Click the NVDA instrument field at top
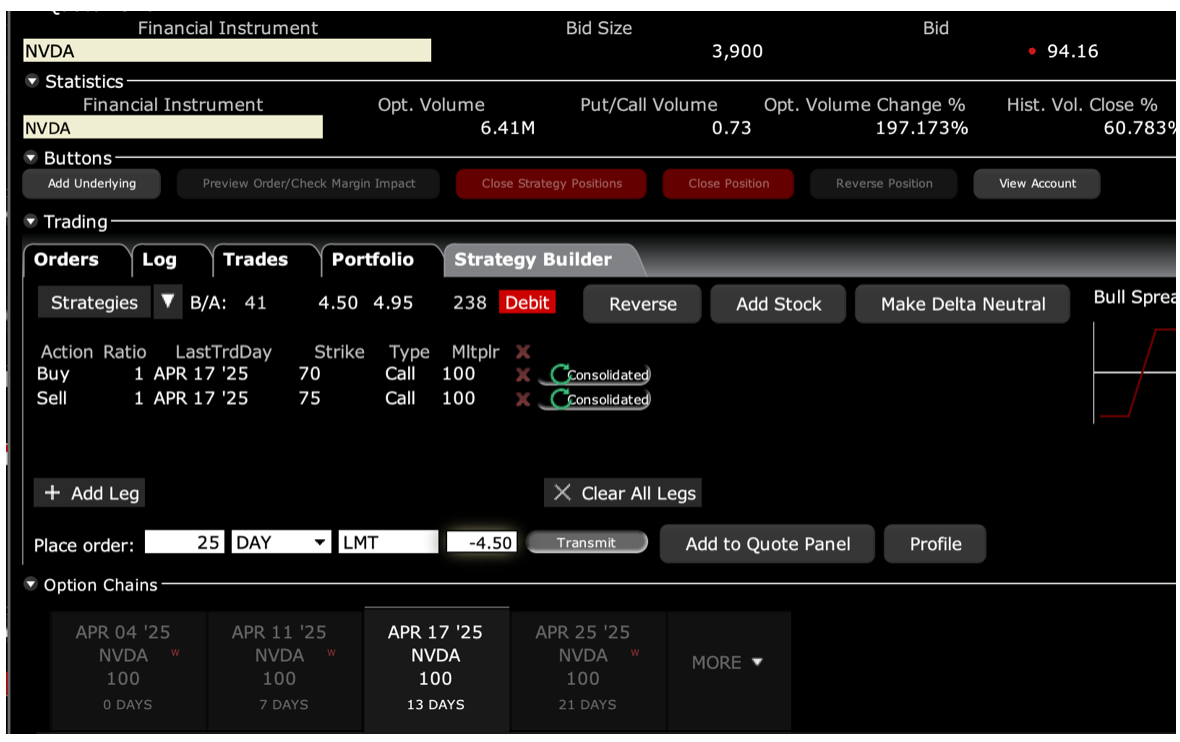This screenshot has height=742, width=1180. coord(227,51)
